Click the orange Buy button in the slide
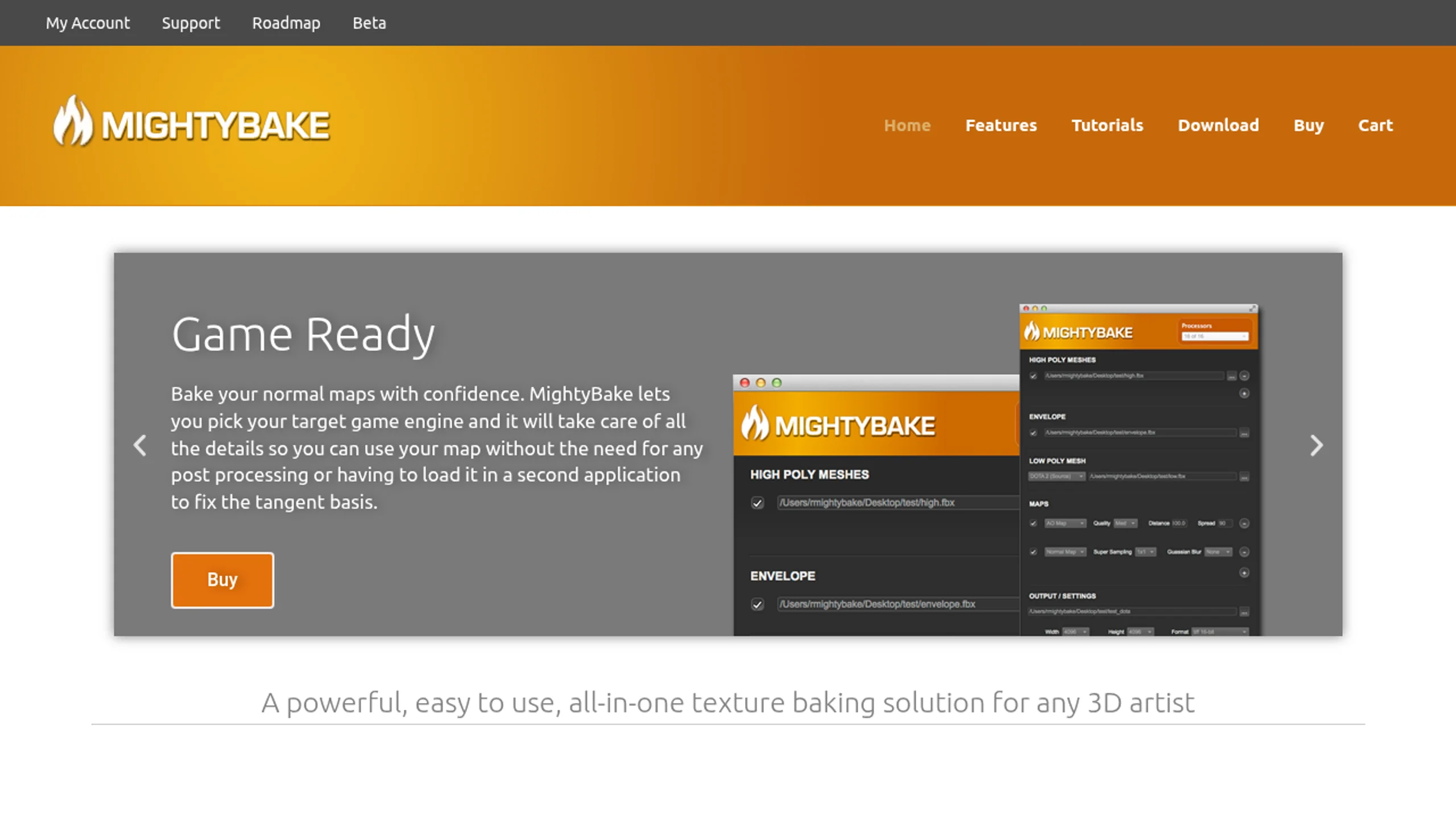 (222, 580)
